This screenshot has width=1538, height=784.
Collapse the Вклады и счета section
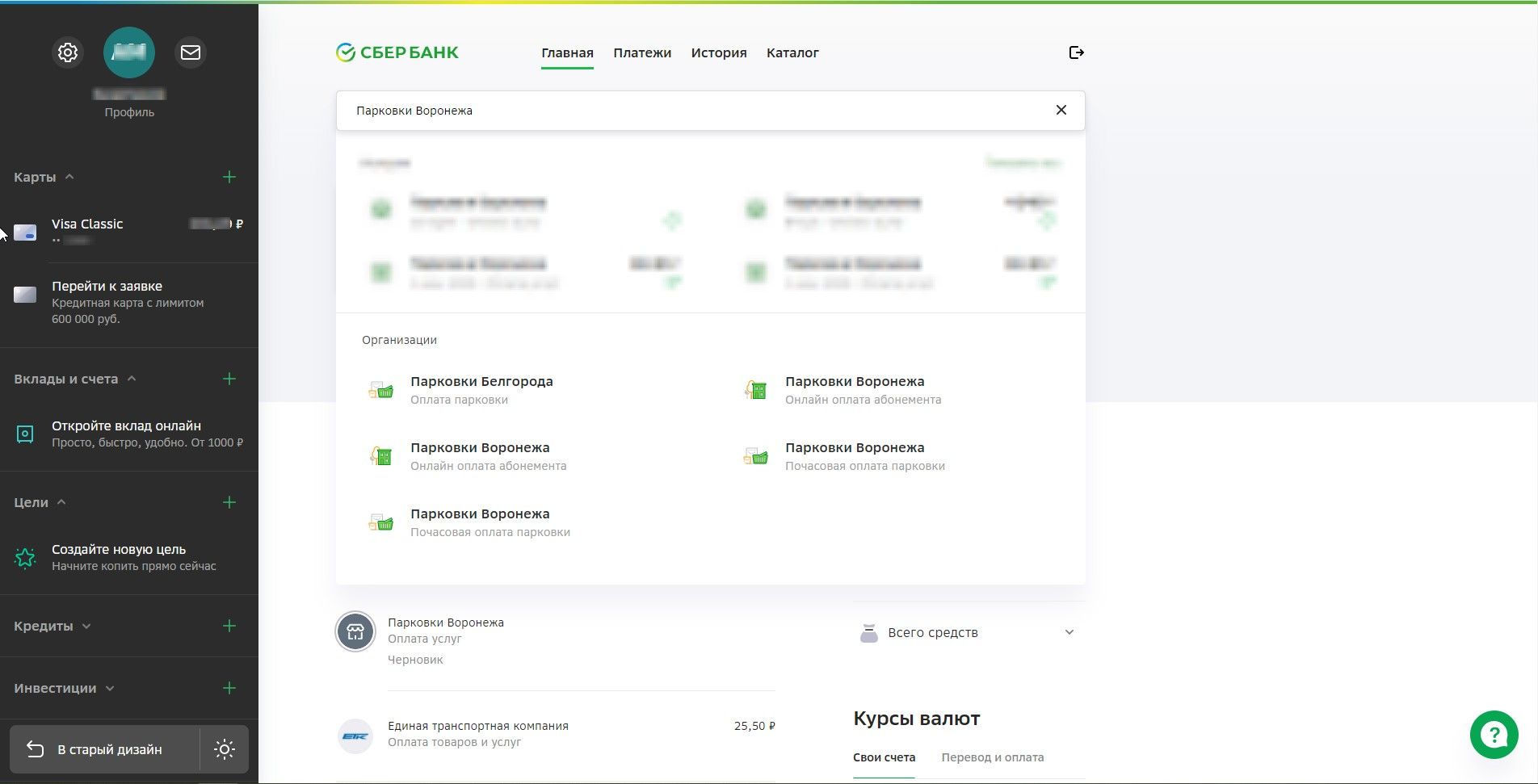point(132,379)
